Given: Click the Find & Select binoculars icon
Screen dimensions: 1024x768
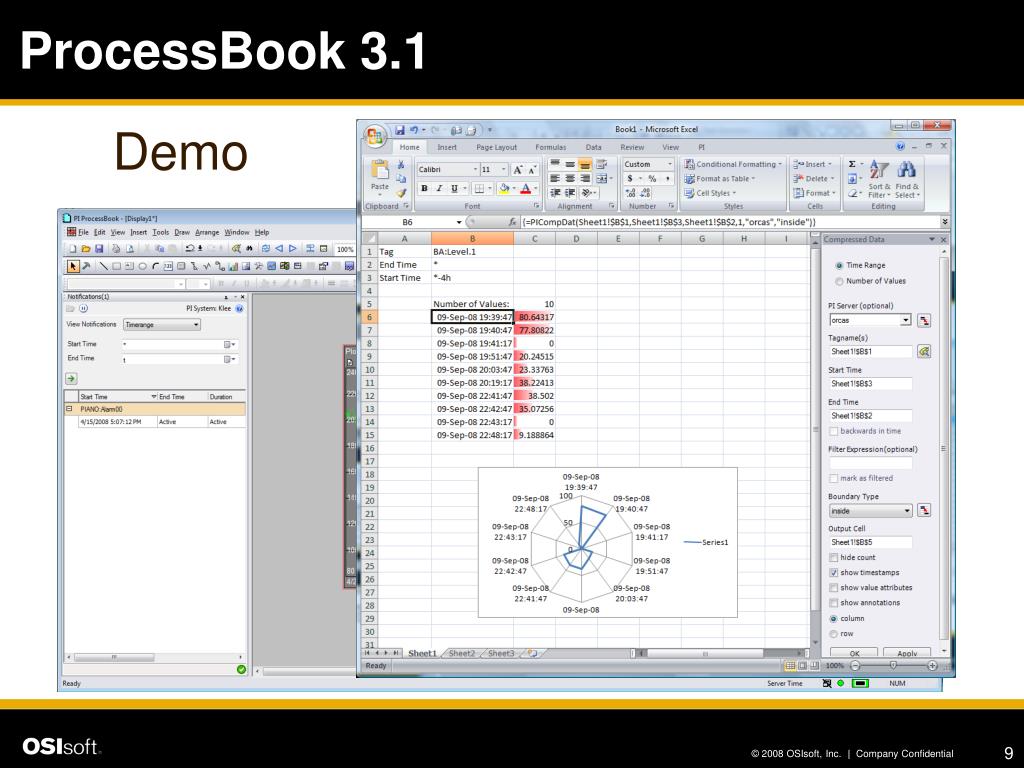Looking at the screenshot, I should [x=906, y=170].
